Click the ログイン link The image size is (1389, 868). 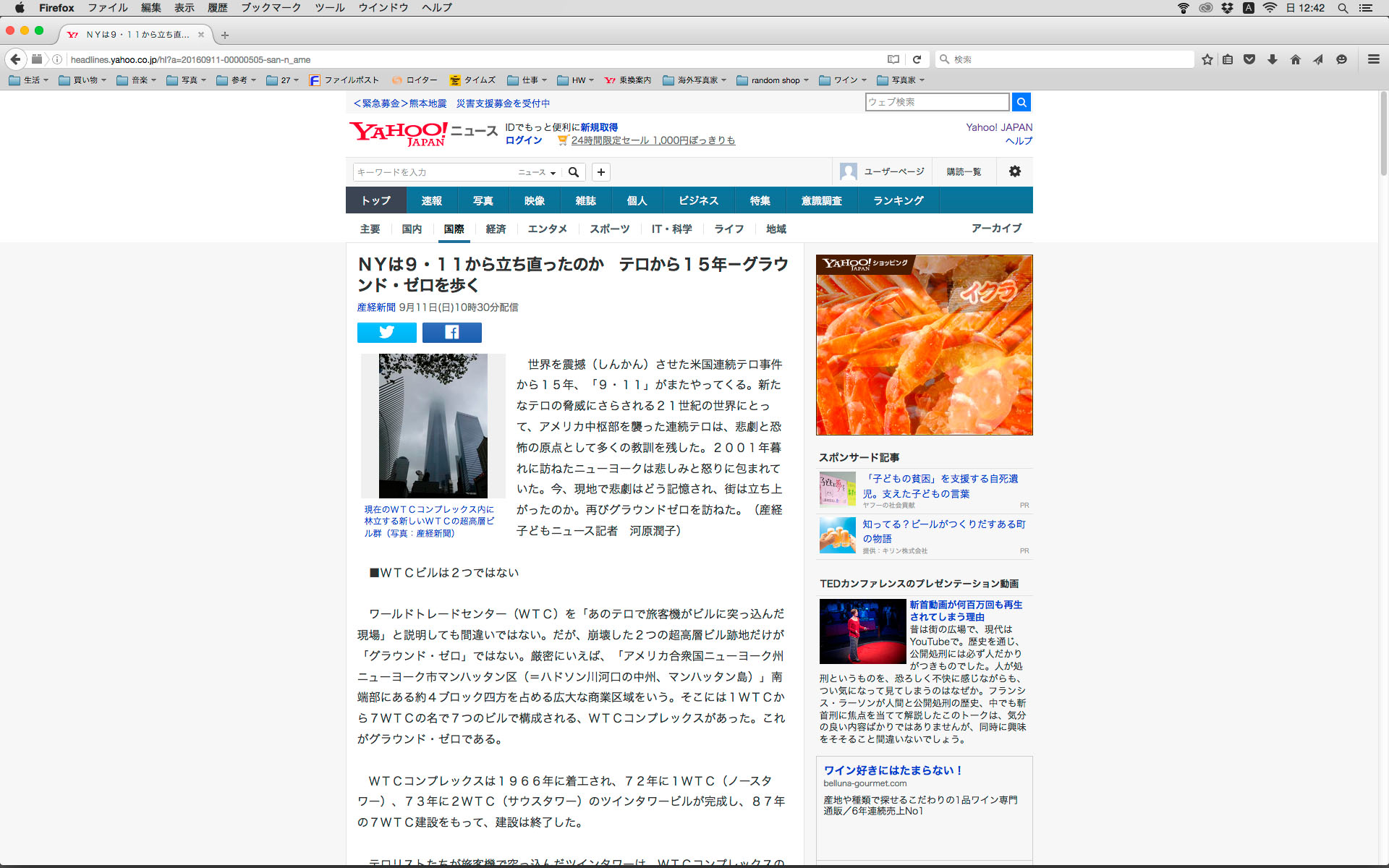point(524,140)
